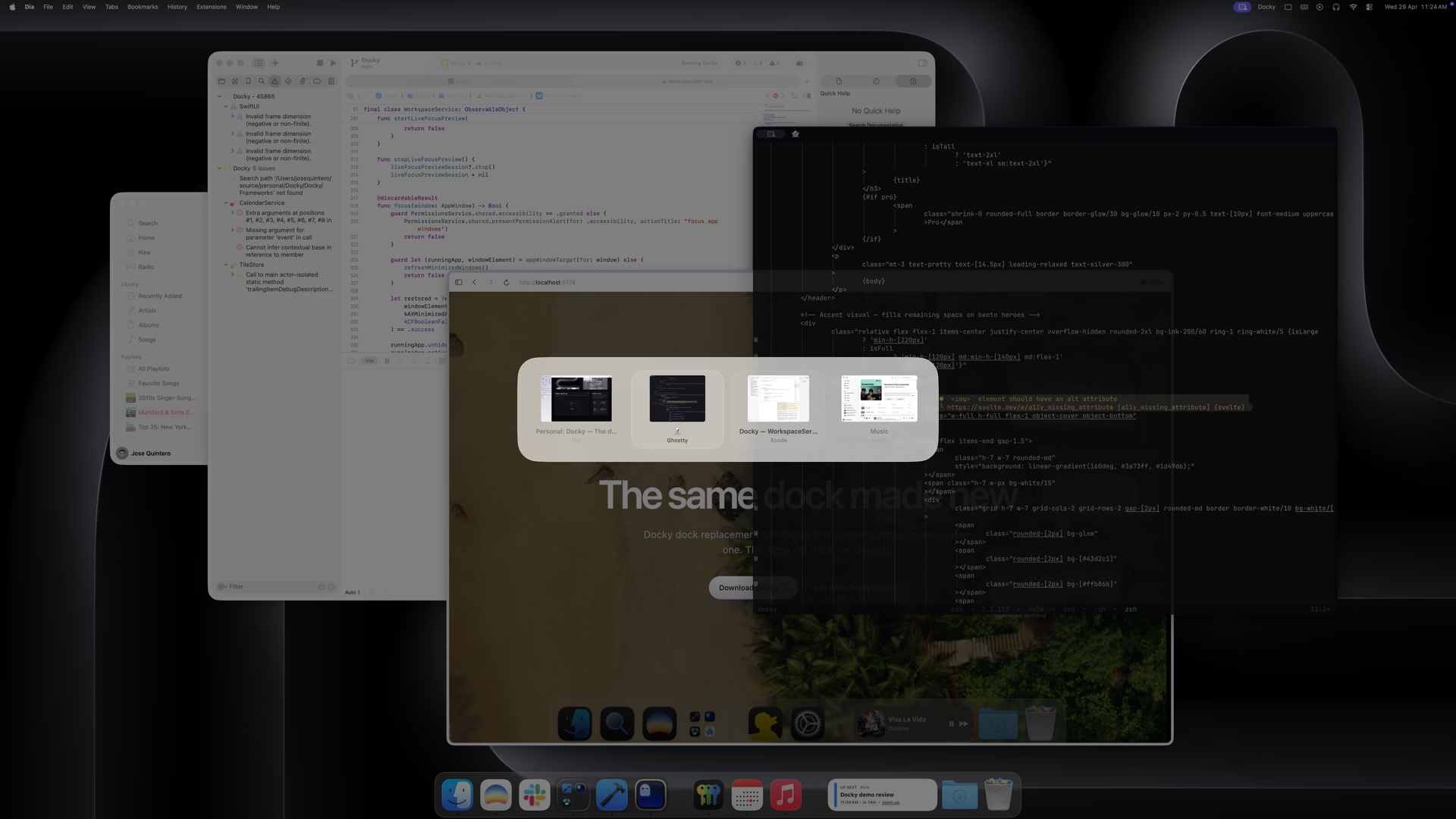Open Xcode history inspector icon
Image resolution: width=1456 pixels, height=819 pixels.
tap(876, 81)
